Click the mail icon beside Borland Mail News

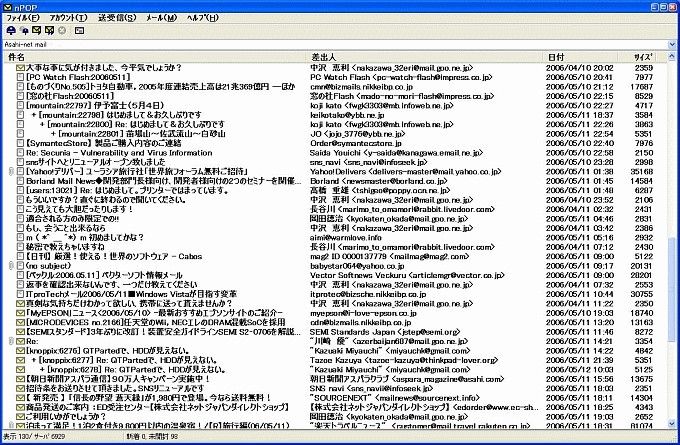coord(20,181)
